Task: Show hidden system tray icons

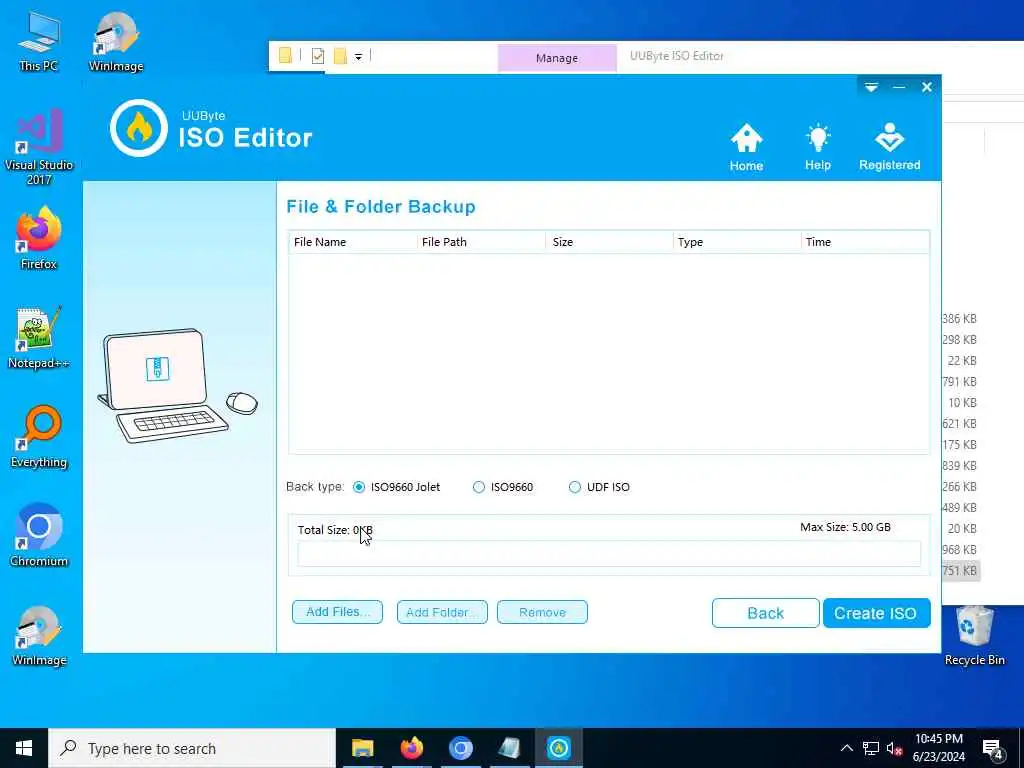Action: point(846,748)
